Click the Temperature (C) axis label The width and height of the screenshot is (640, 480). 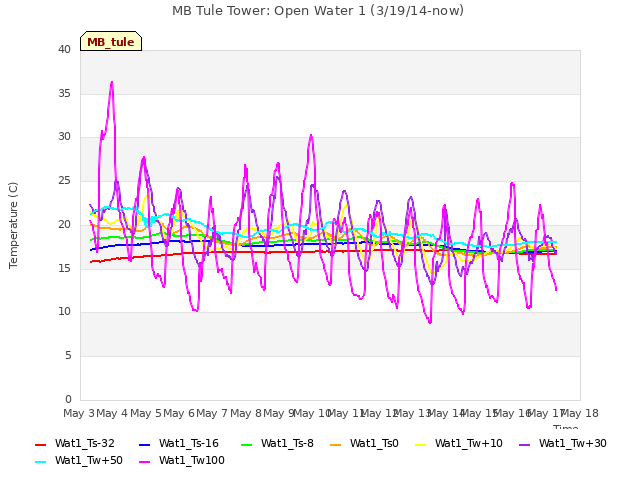(x=13, y=225)
